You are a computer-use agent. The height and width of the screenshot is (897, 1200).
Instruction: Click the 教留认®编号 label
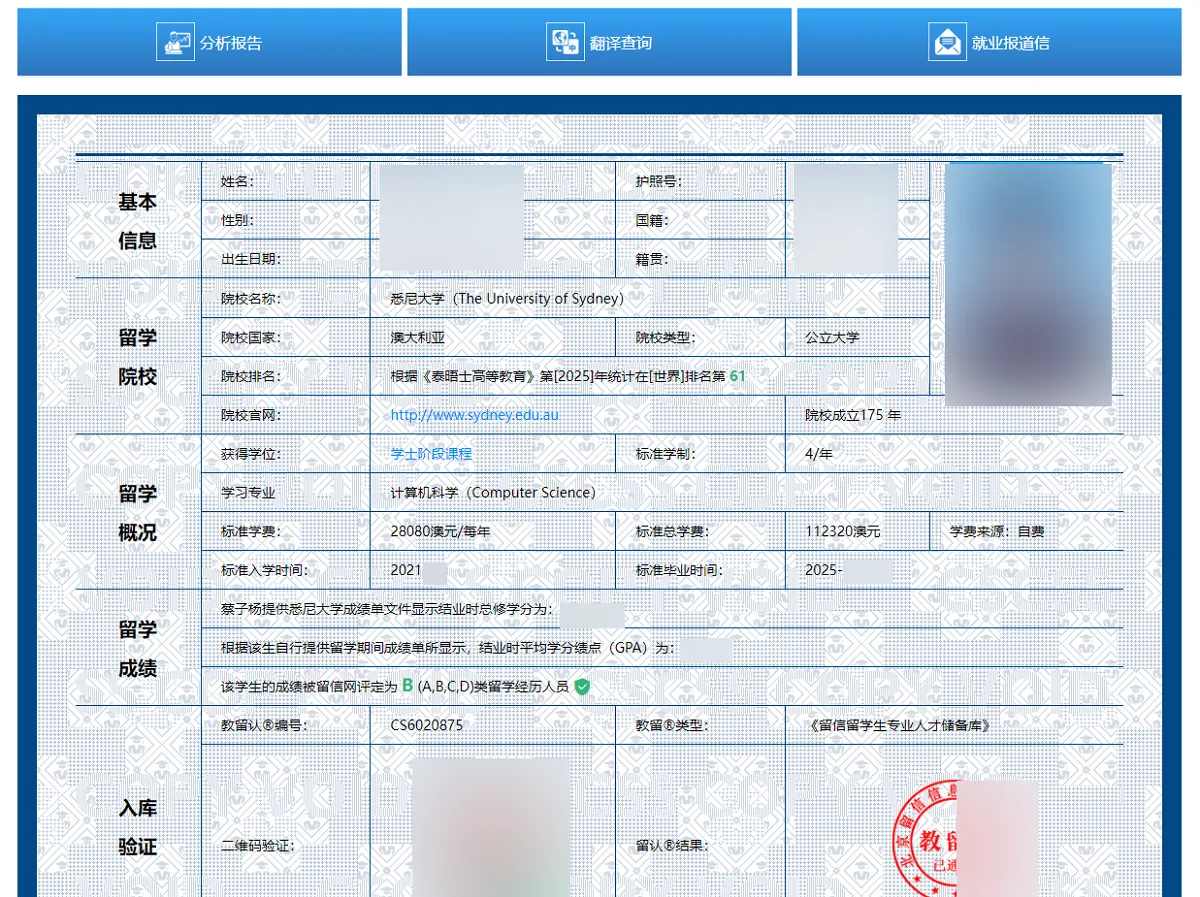(264, 725)
